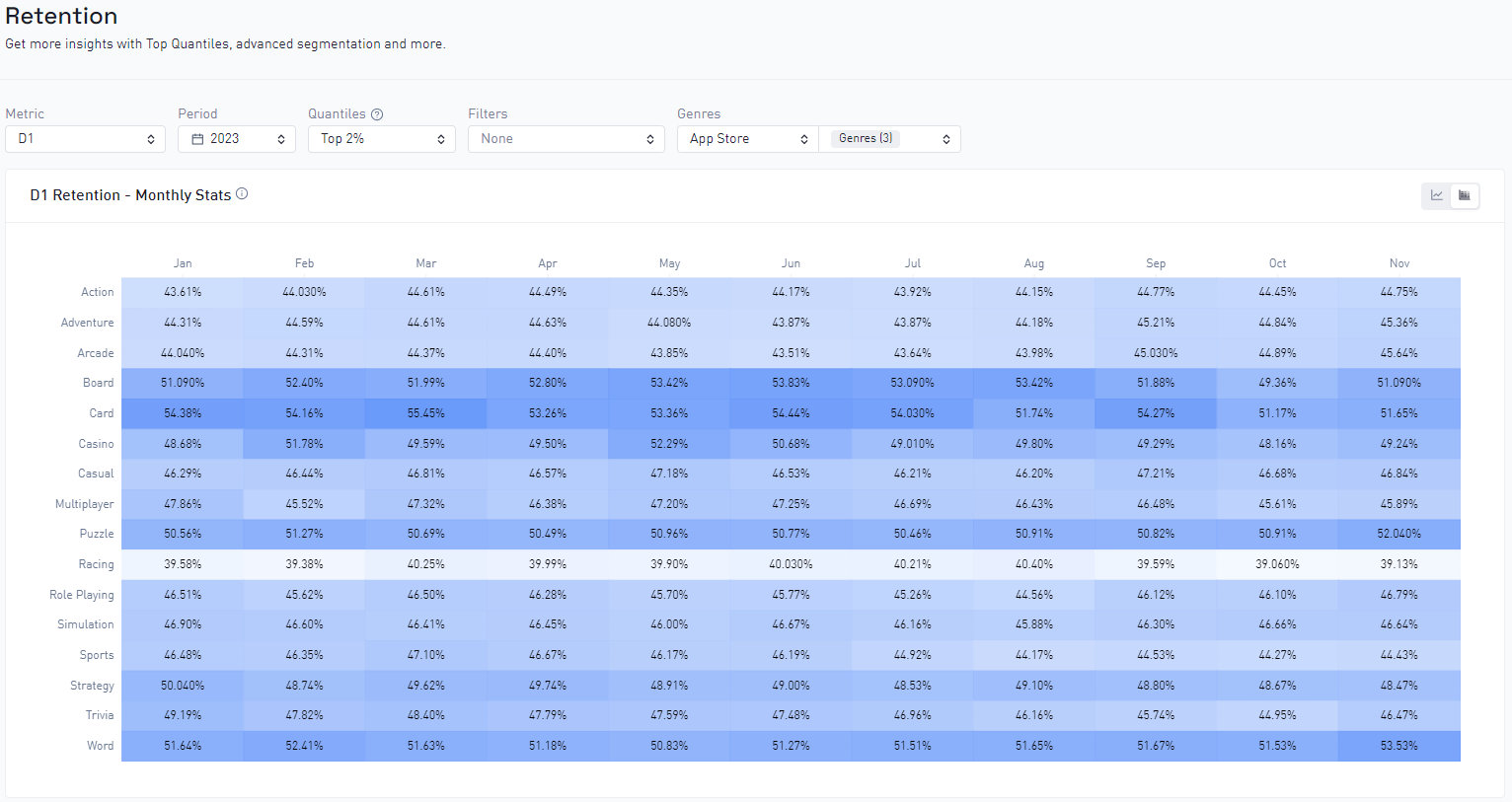Click the Card March cell 55.45%
This screenshot has height=802, width=1512.
click(x=426, y=413)
